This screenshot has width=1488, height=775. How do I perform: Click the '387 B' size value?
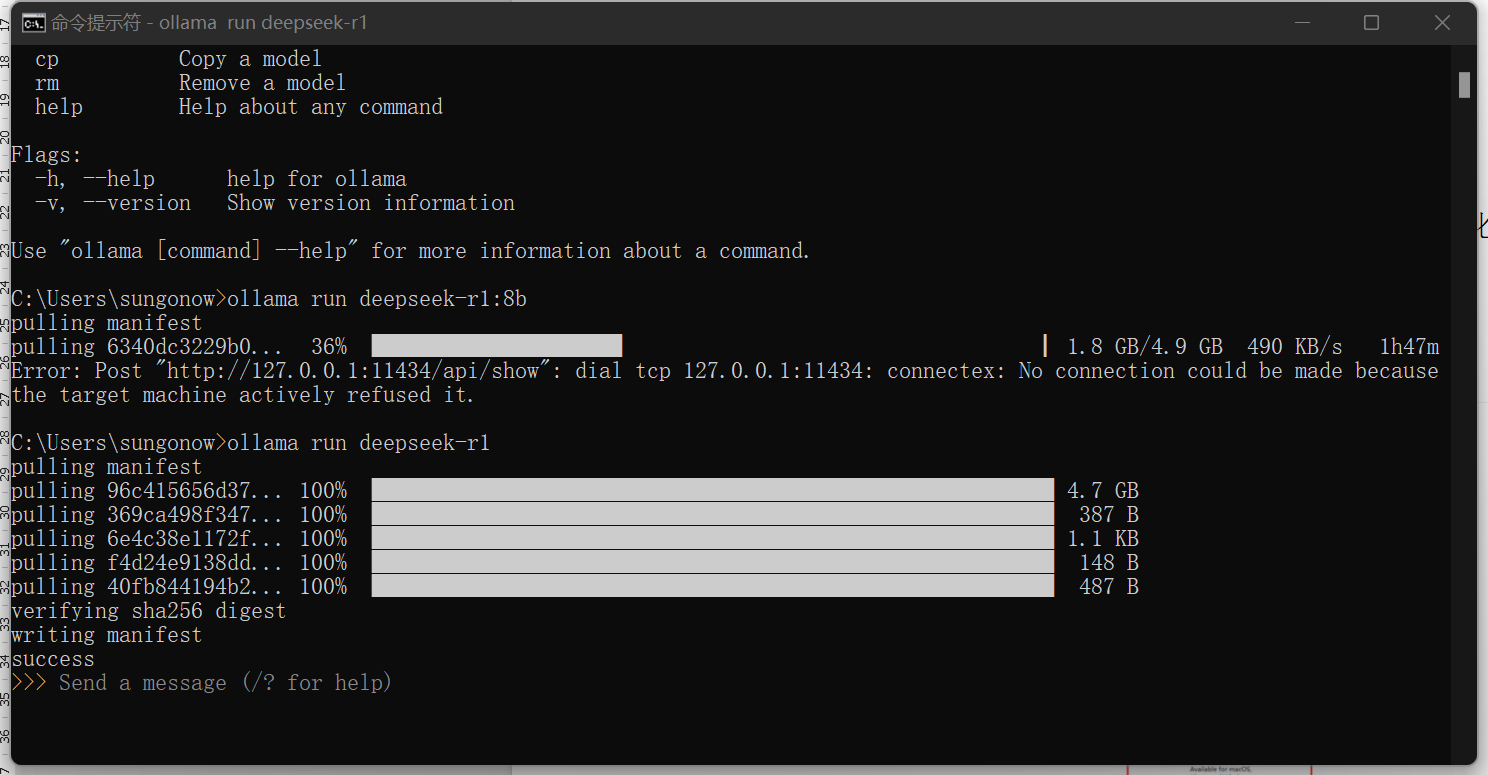click(x=1109, y=515)
